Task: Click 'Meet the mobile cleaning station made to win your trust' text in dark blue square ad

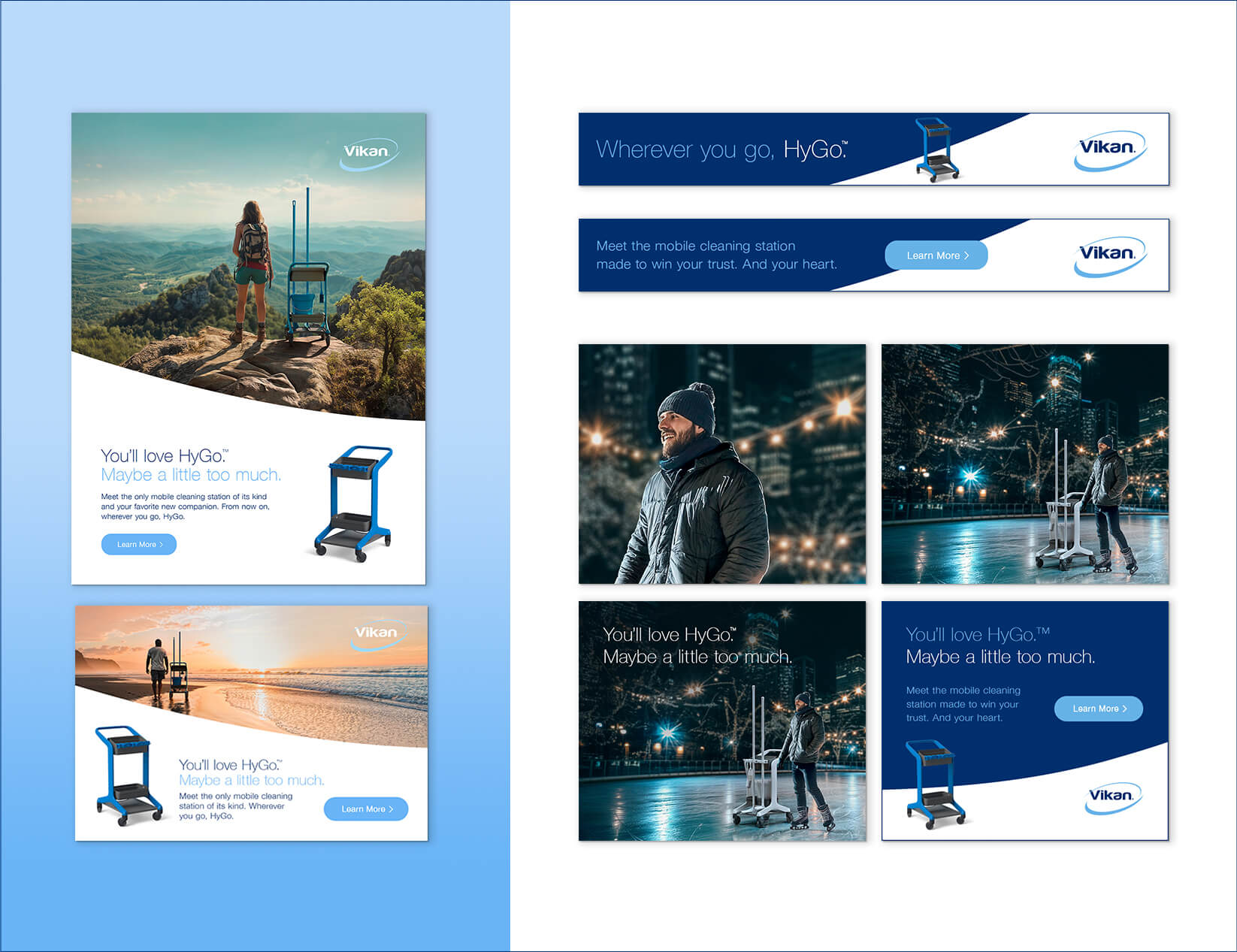Action: click(x=963, y=704)
